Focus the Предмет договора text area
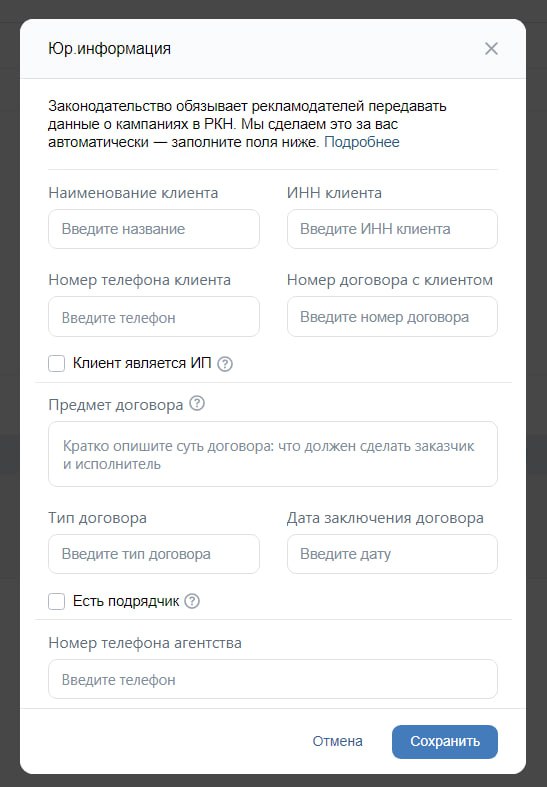Screen dimensions: 547x787 pyautogui.click(x=272, y=454)
